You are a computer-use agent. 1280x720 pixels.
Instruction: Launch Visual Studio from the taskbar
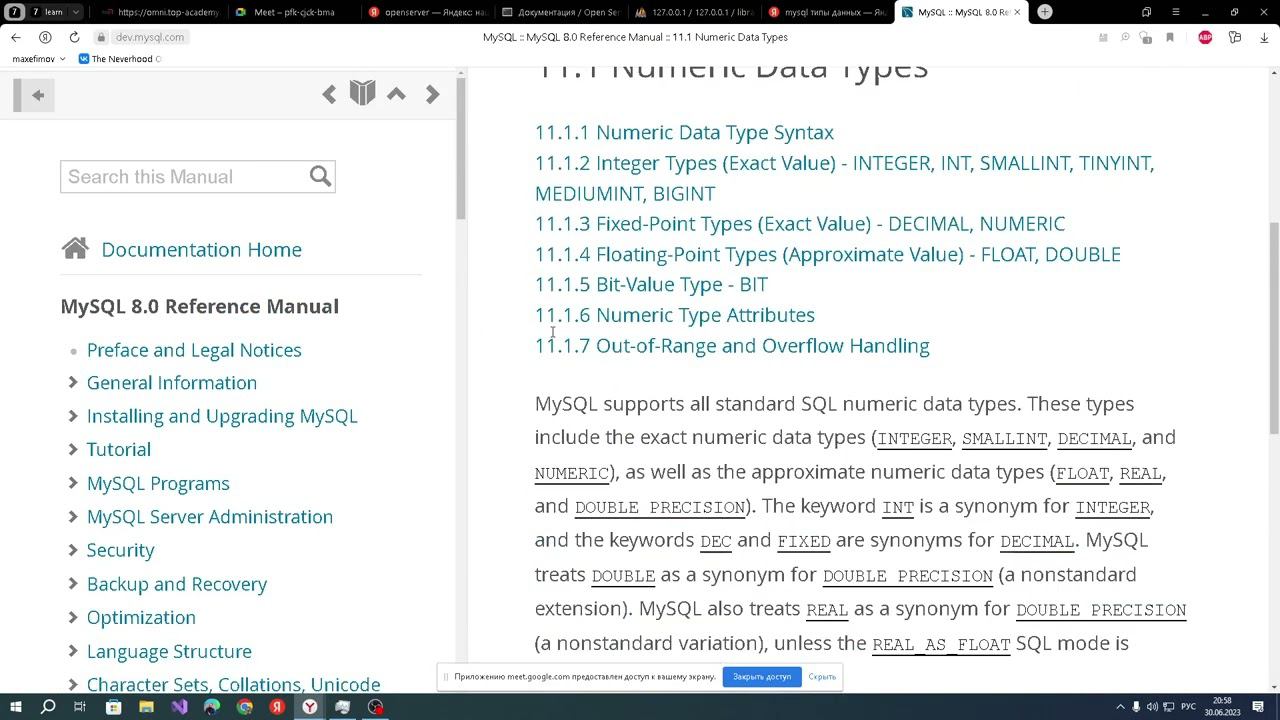point(179,707)
